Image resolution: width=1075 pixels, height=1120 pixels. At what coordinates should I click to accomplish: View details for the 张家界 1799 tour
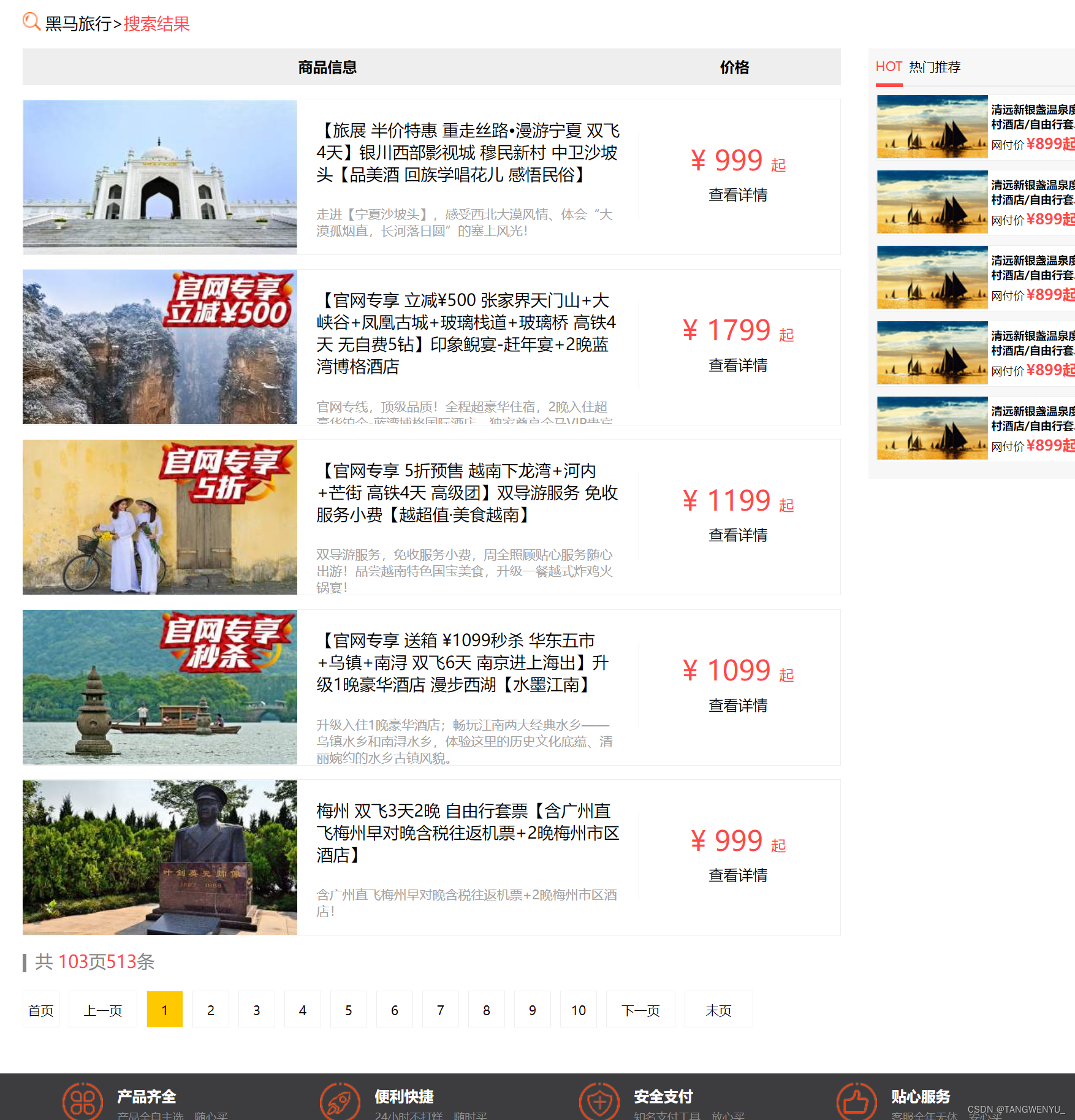tap(738, 365)
